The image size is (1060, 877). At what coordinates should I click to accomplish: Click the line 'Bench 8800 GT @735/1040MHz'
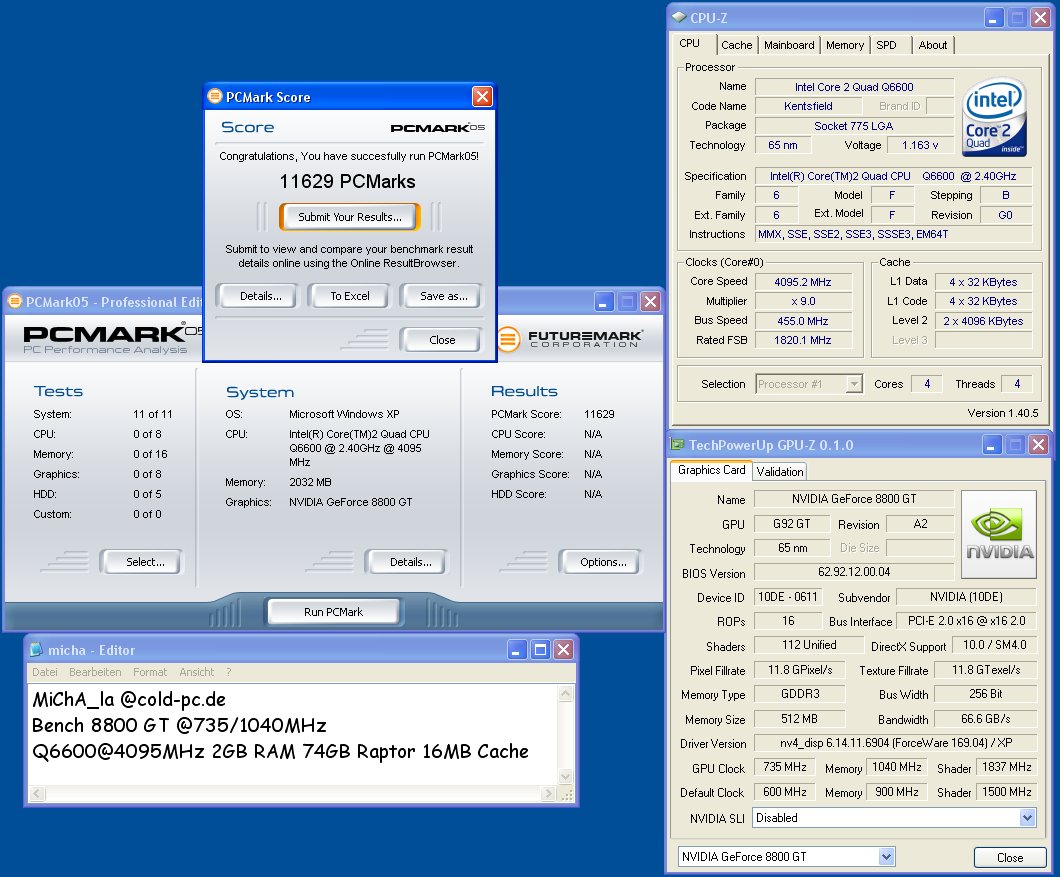click(x=179, y=725)
